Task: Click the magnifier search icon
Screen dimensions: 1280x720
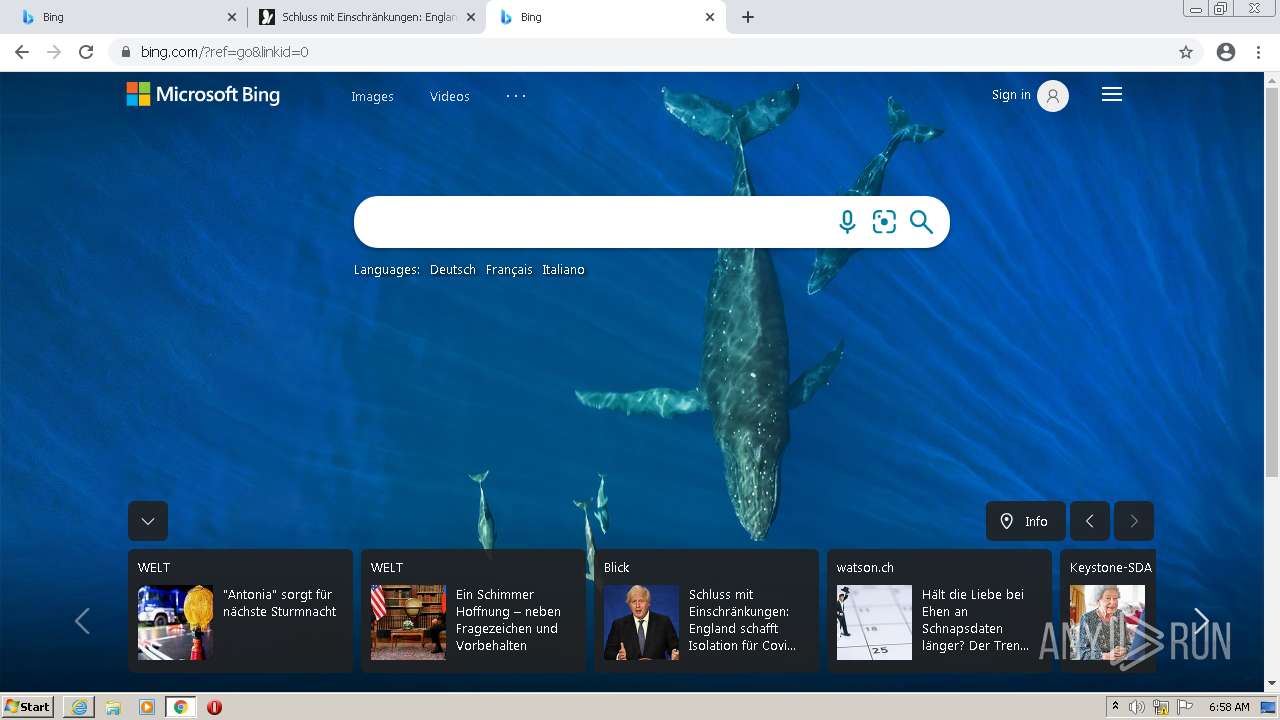Action: [x=921, y=222]
